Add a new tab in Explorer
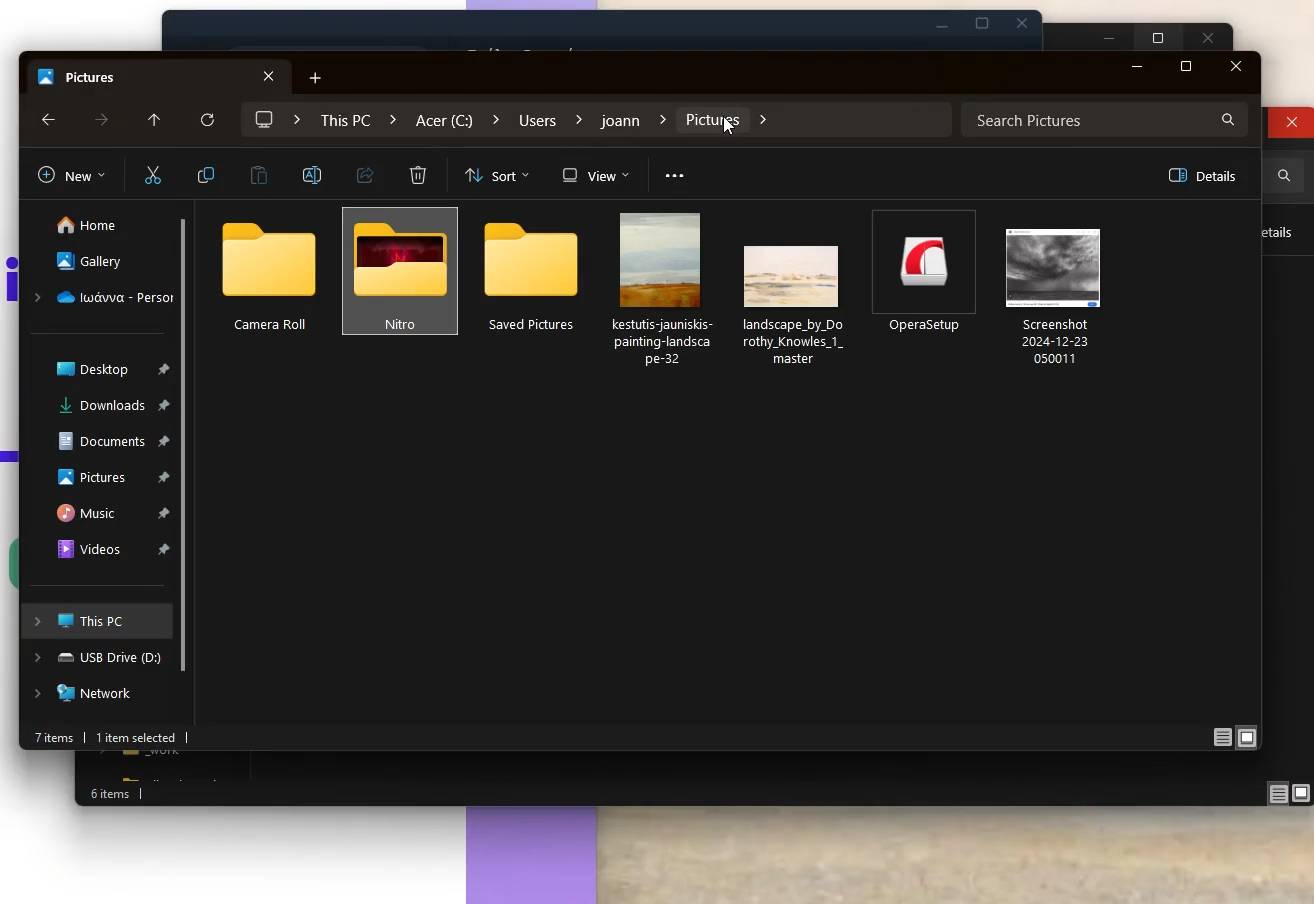The image size is (1314, 904). (315, 78)
